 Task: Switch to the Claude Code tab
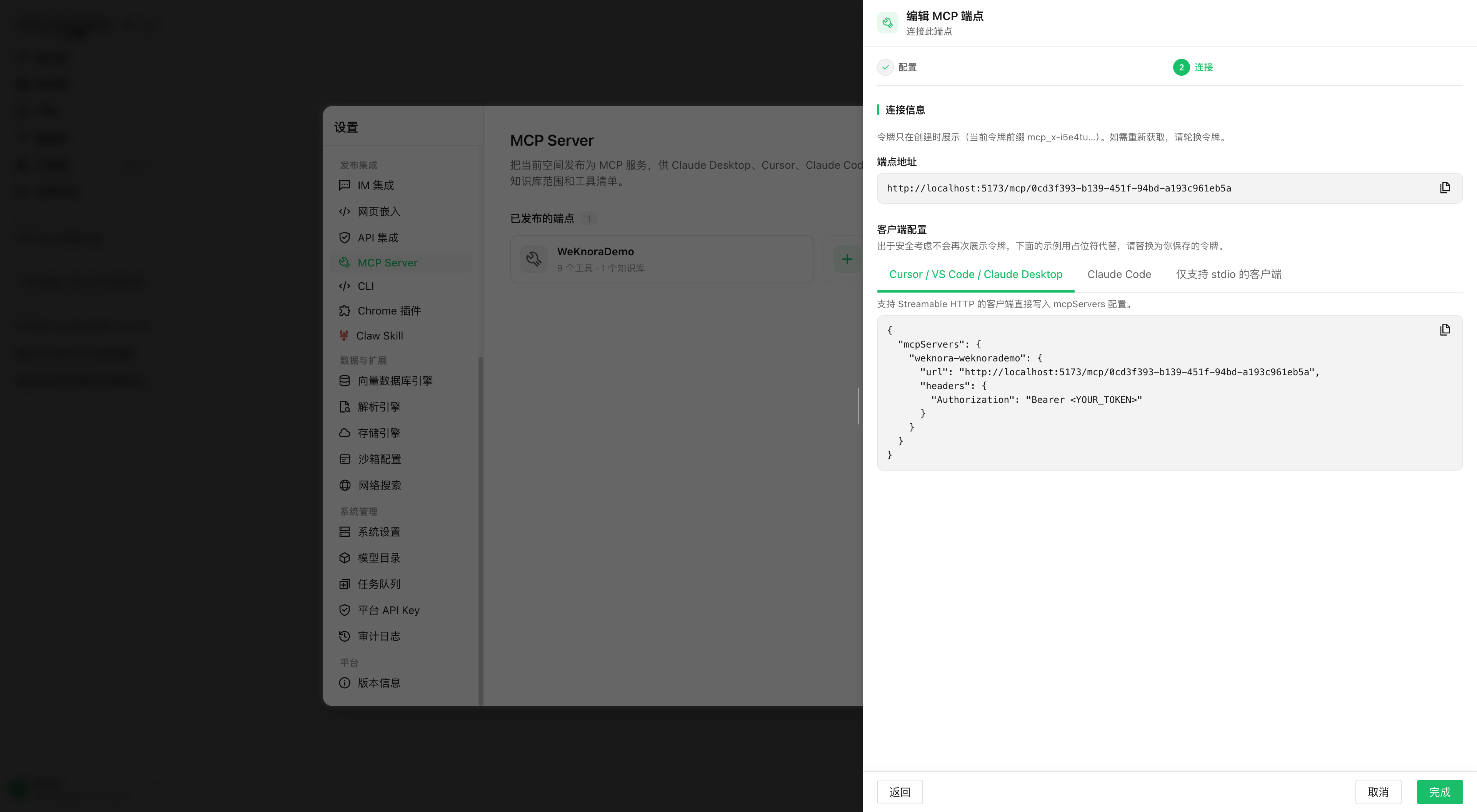tap(1119, 275)
